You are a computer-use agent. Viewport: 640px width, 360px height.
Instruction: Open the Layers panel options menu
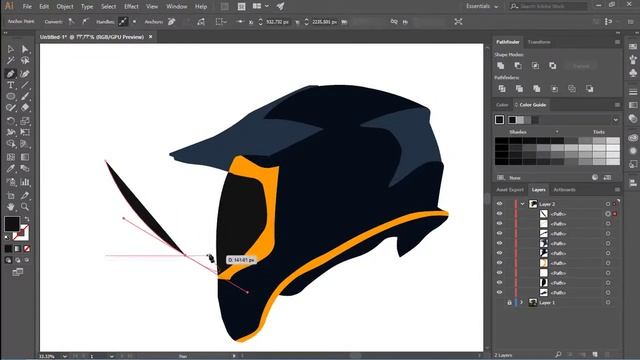[617, 190]
